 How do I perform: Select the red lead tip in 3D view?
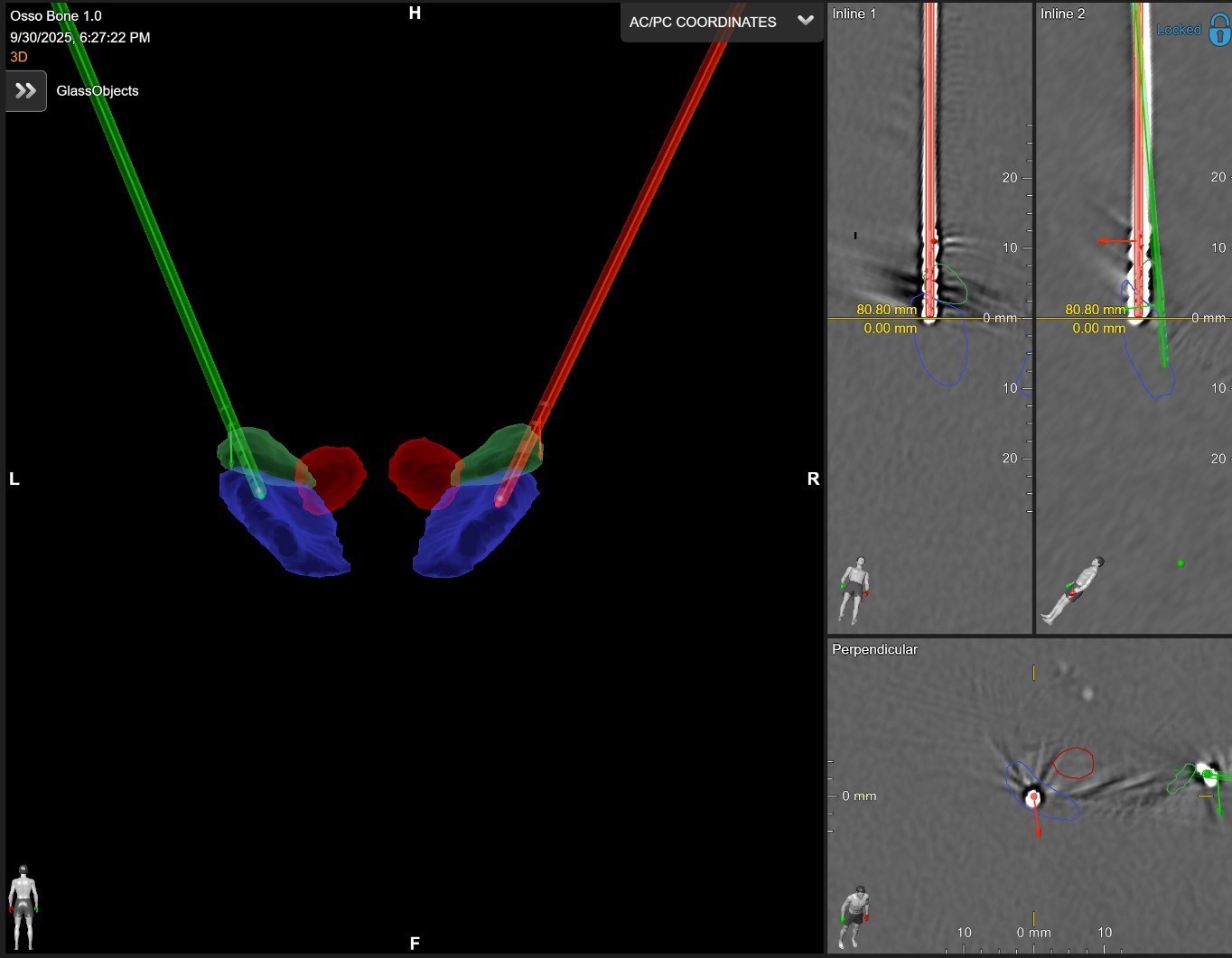coord(499,498)
